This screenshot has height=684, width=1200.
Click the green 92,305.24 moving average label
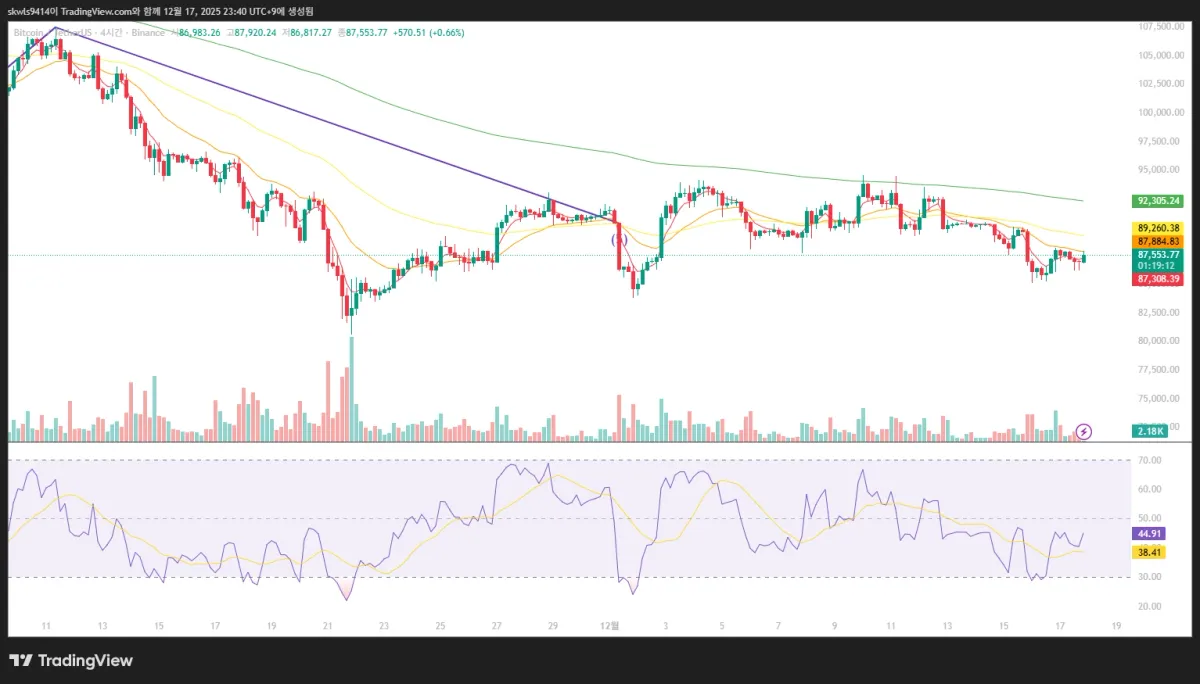tap(1158, 201)
